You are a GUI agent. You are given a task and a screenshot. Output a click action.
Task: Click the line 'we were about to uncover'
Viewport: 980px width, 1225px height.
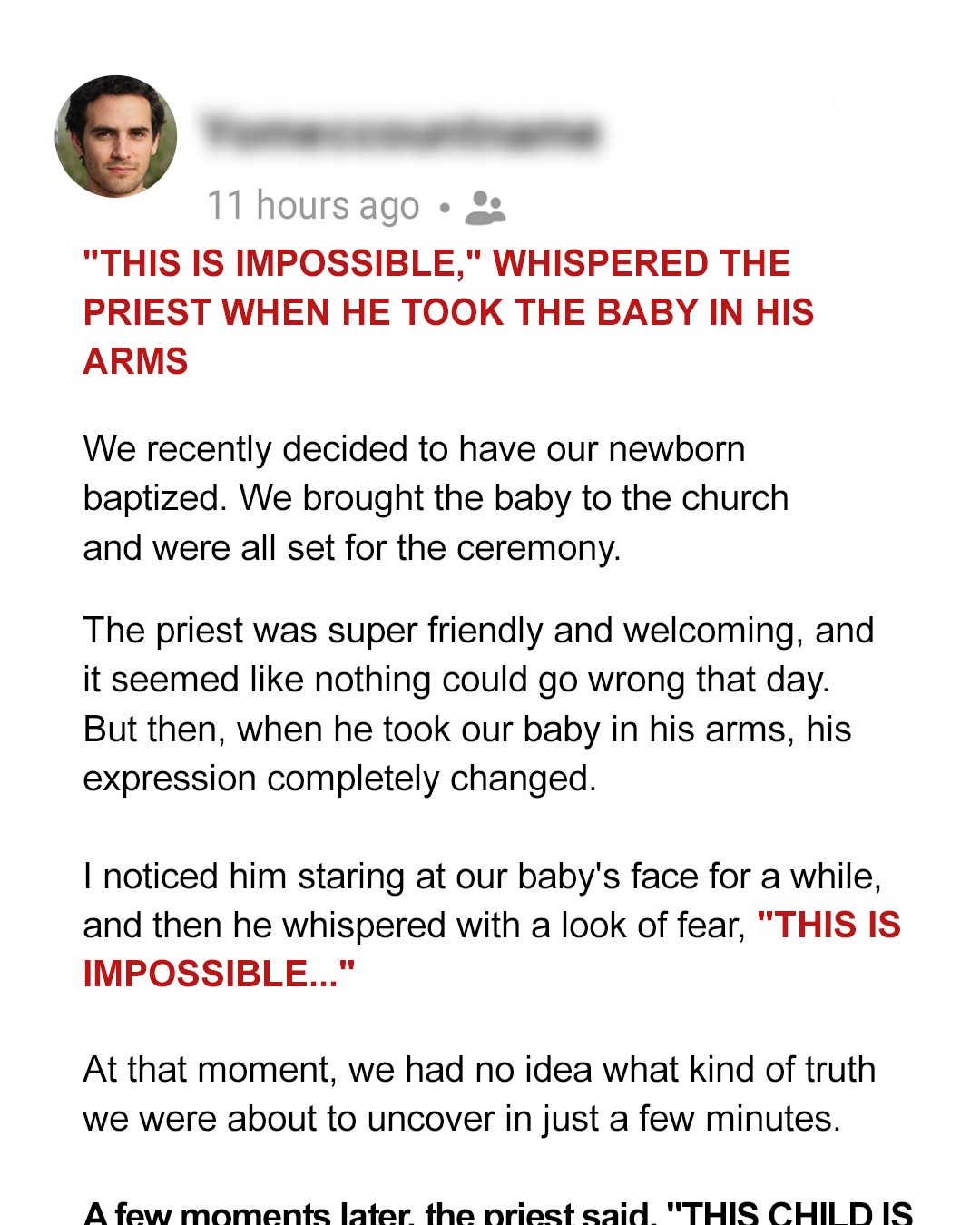coord(461,1119)
